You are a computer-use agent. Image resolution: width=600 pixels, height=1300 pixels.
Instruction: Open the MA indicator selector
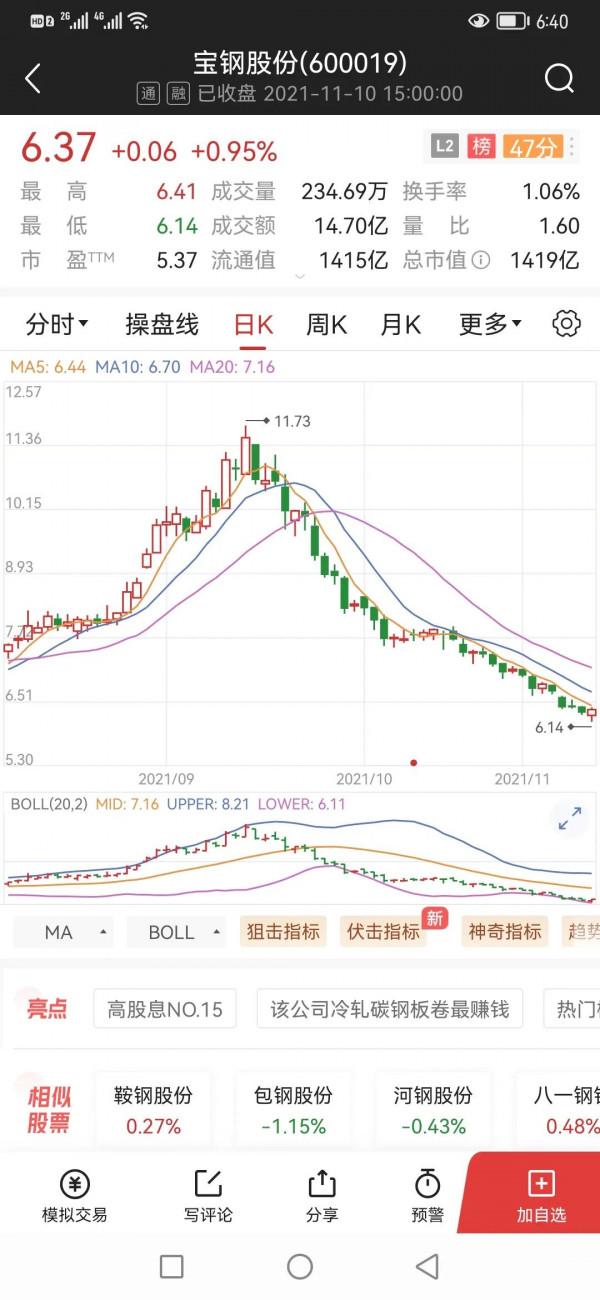pos(64,932)
